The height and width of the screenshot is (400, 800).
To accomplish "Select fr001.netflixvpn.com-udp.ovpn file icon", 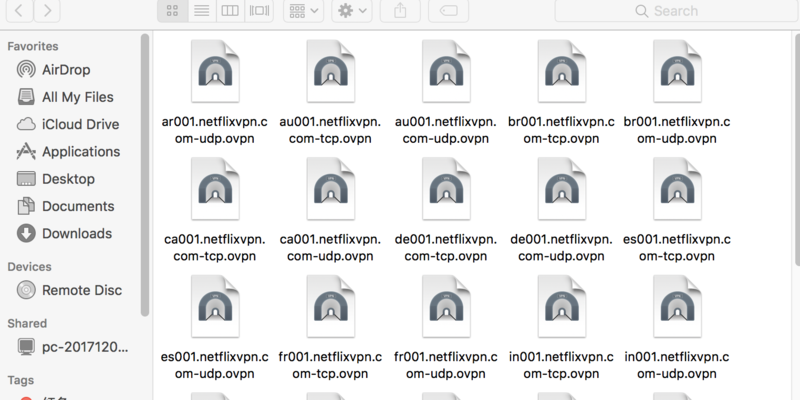I will pyautogui.click(x=446, y=307).
